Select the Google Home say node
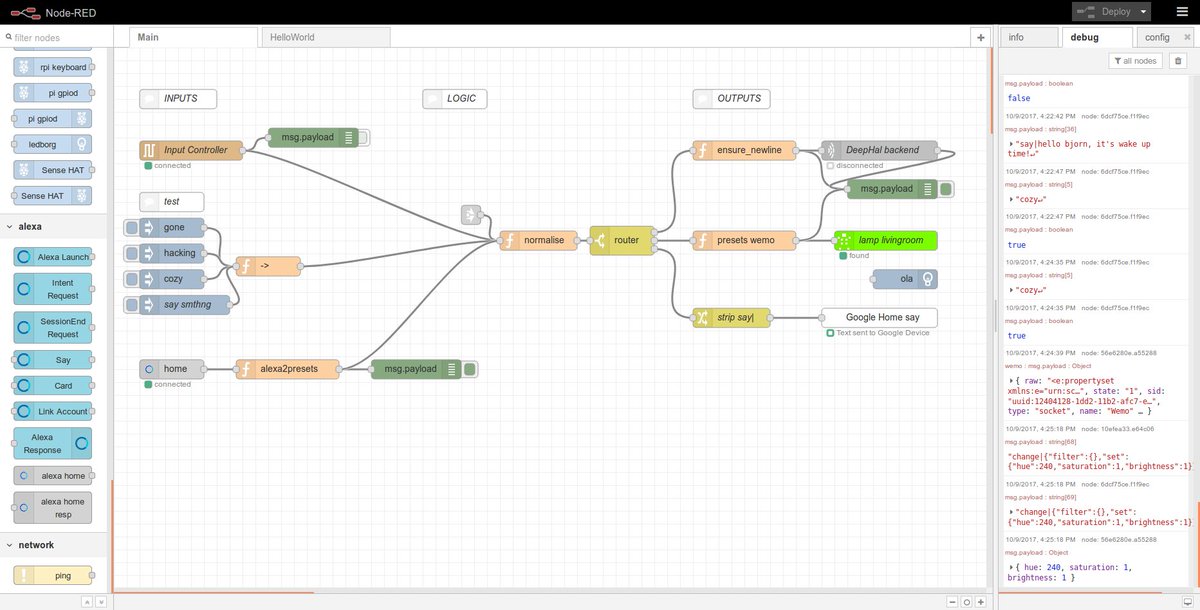 [880, 317]
